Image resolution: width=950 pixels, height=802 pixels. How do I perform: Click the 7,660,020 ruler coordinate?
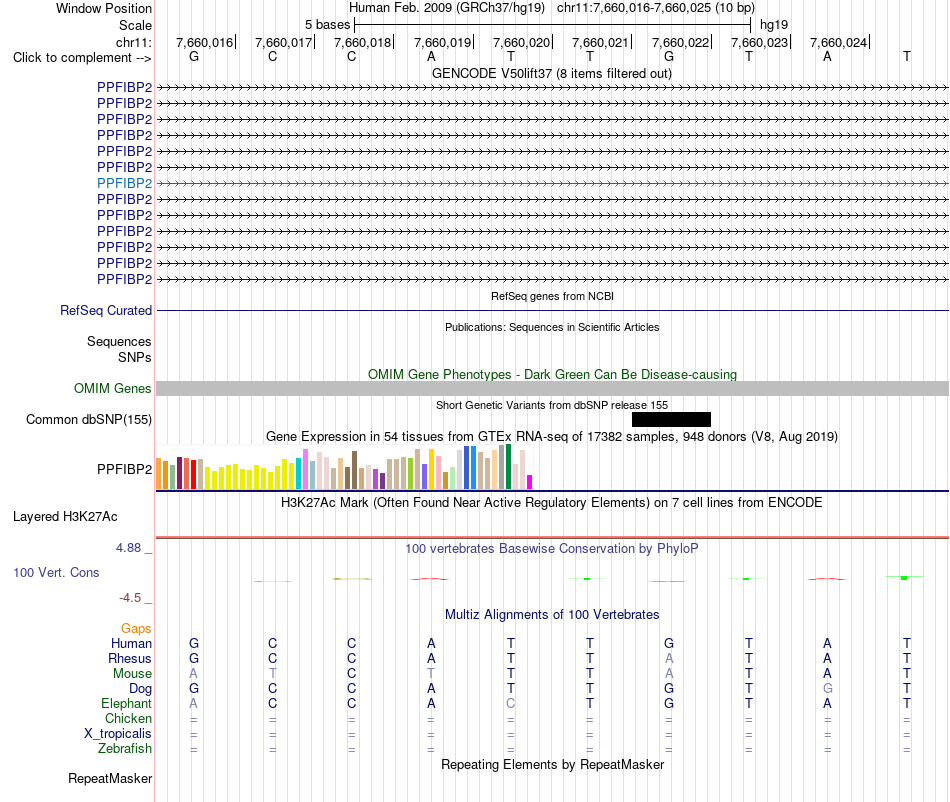[521, 42]
